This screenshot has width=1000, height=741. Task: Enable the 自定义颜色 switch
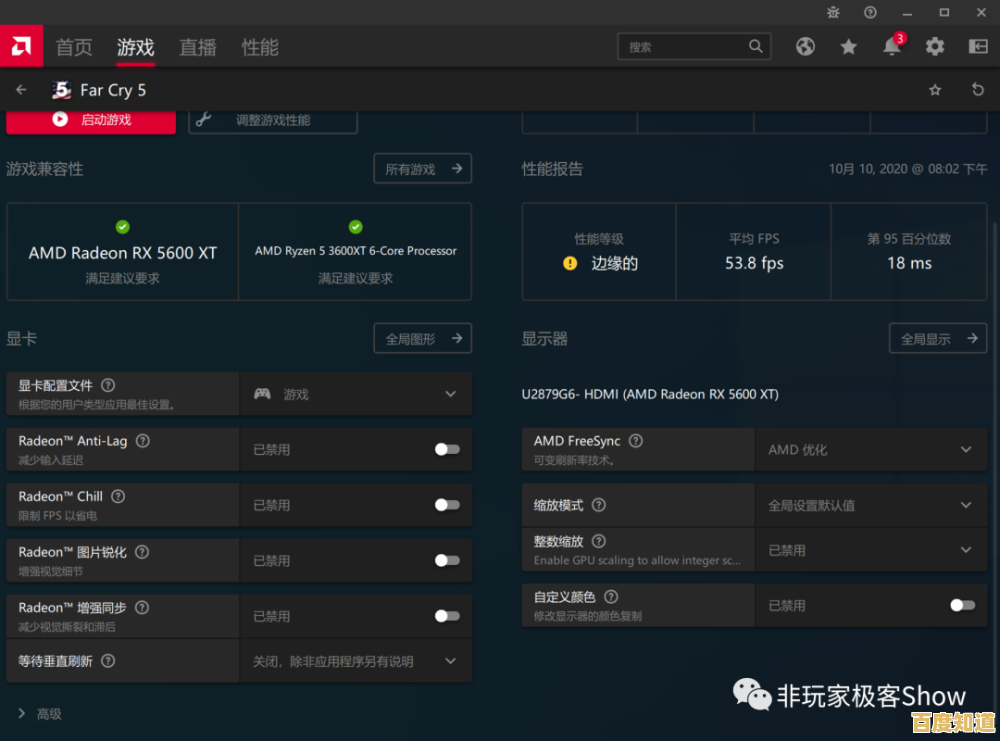tap(961, 605)
